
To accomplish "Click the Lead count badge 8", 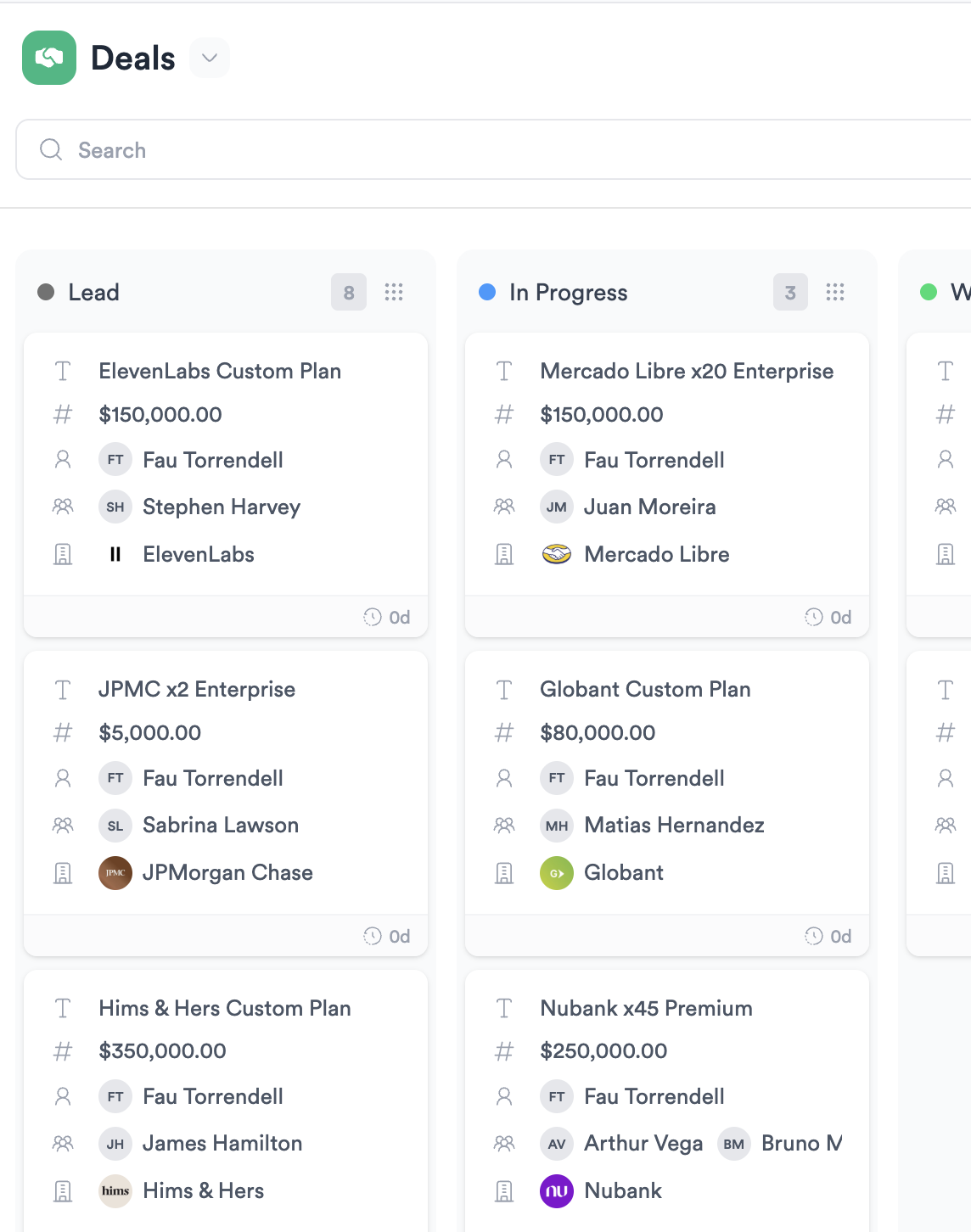I will pos(349,292).
